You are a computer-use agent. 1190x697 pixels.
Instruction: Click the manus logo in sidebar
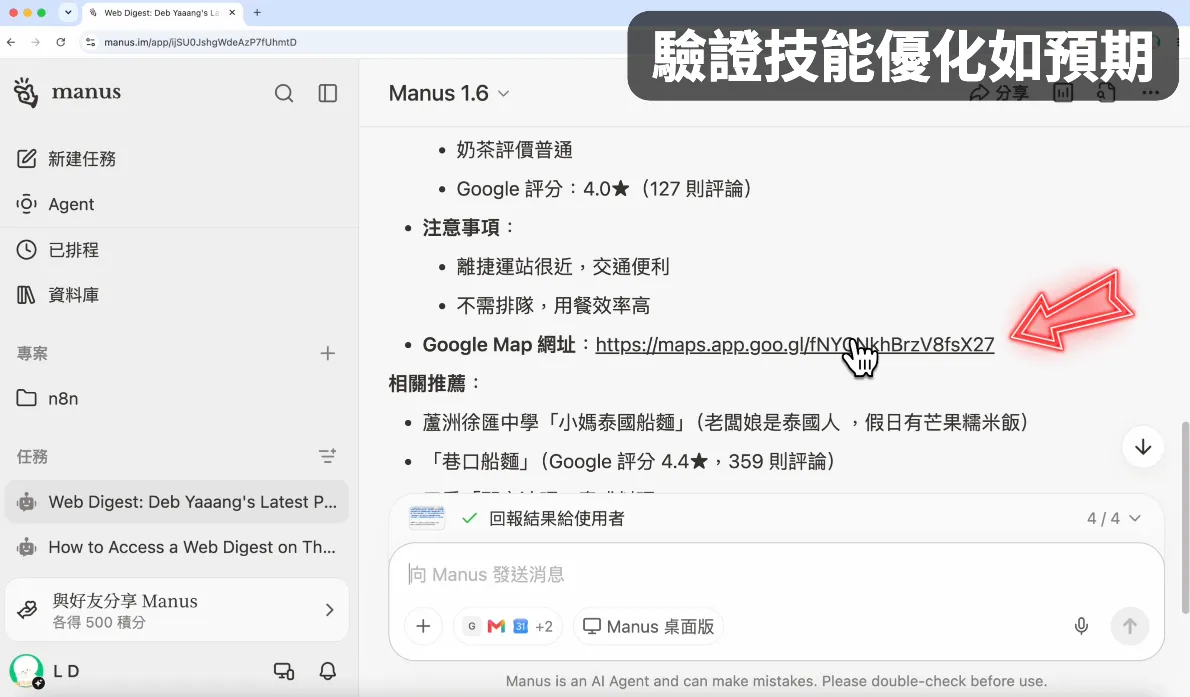[x=67, y=93]
